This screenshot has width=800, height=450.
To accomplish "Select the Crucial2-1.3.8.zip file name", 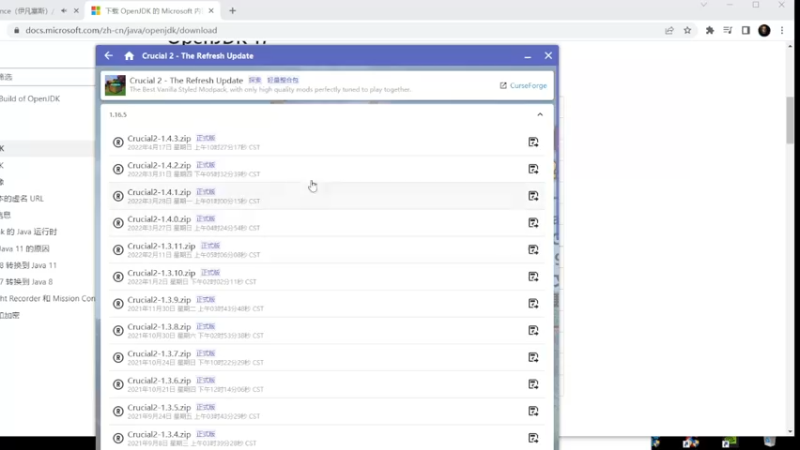I will [x=159, y=327].
